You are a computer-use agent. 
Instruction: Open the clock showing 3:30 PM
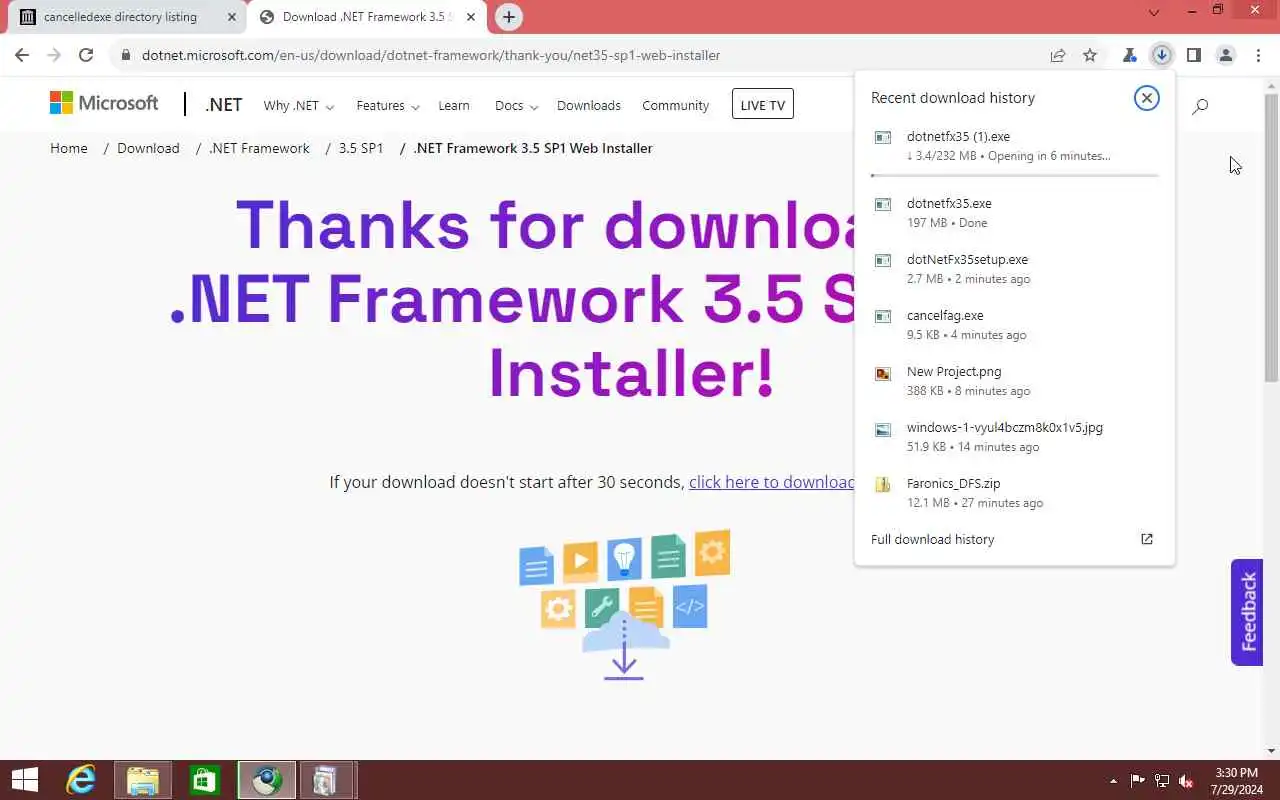[x=1236, y=781]
